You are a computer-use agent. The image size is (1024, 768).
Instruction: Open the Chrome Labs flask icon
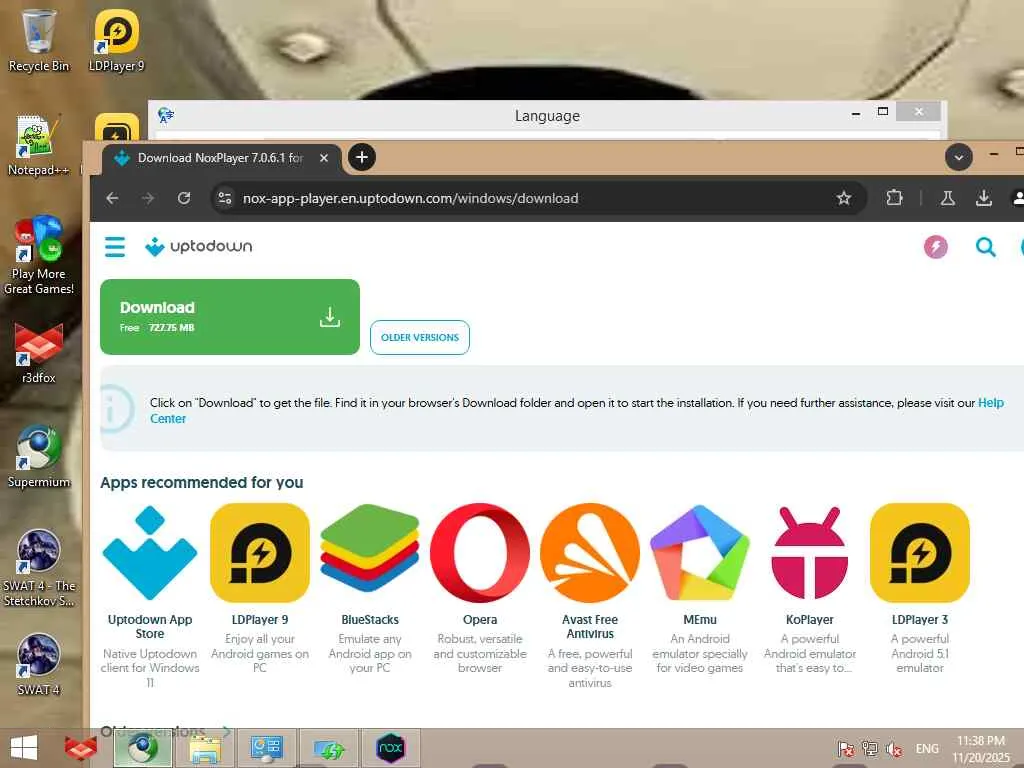pyautogui.click(x=948, y=198)
